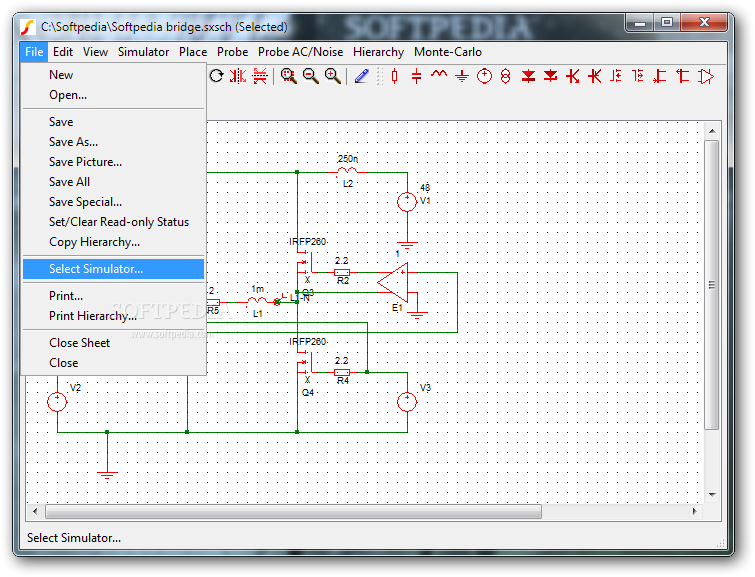The width and height of the screenshot is (755, 577).
Task: Click the Zoom to box magnifier icon
Action: point(289,76)
